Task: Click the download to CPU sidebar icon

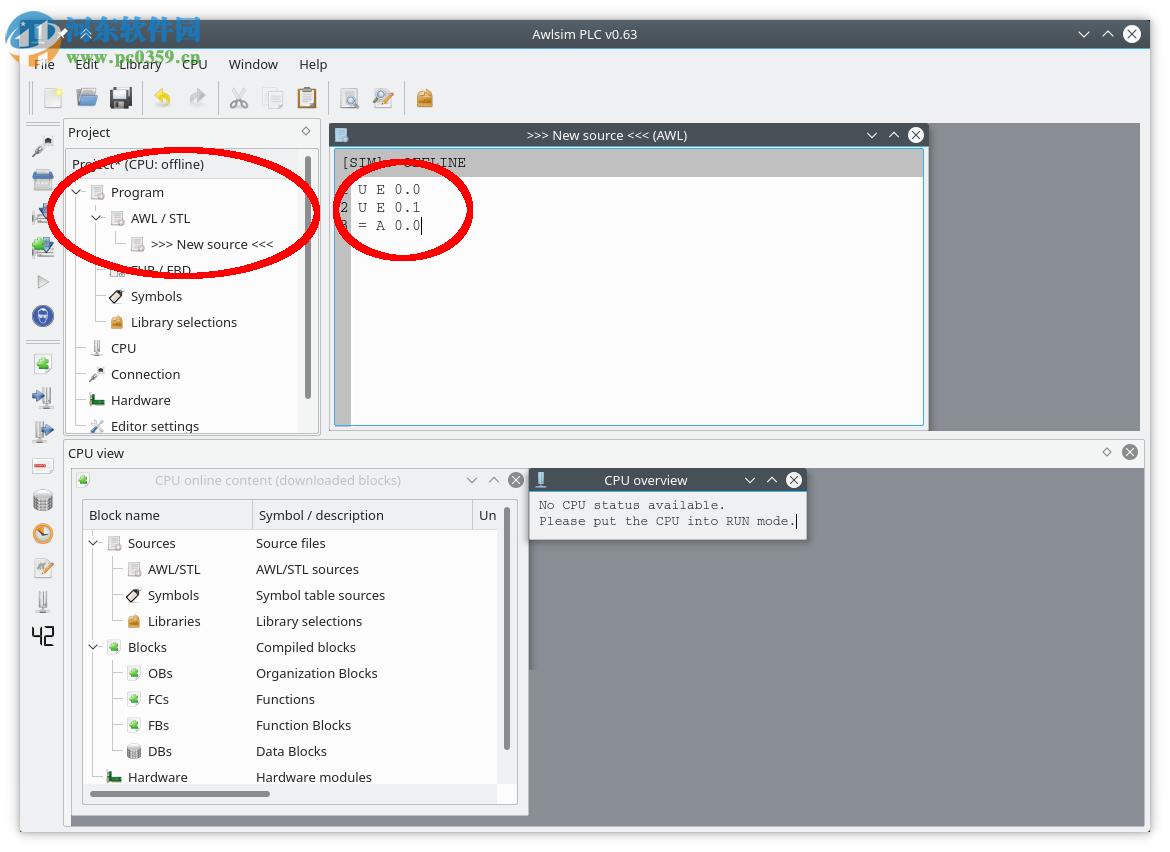Action: pyautogui.click(x=41, y=215)
